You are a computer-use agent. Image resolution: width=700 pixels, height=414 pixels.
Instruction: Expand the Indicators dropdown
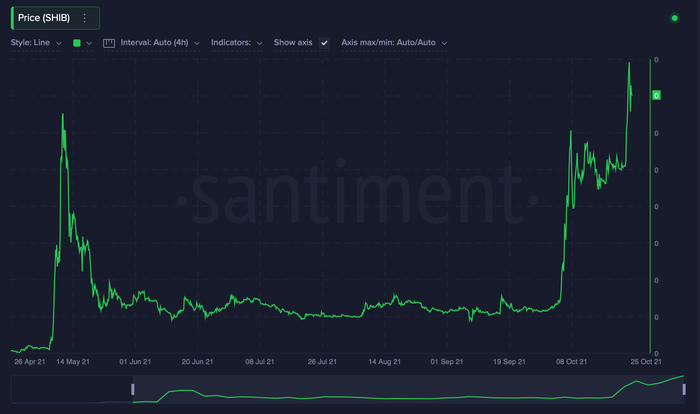pos(237,43)
